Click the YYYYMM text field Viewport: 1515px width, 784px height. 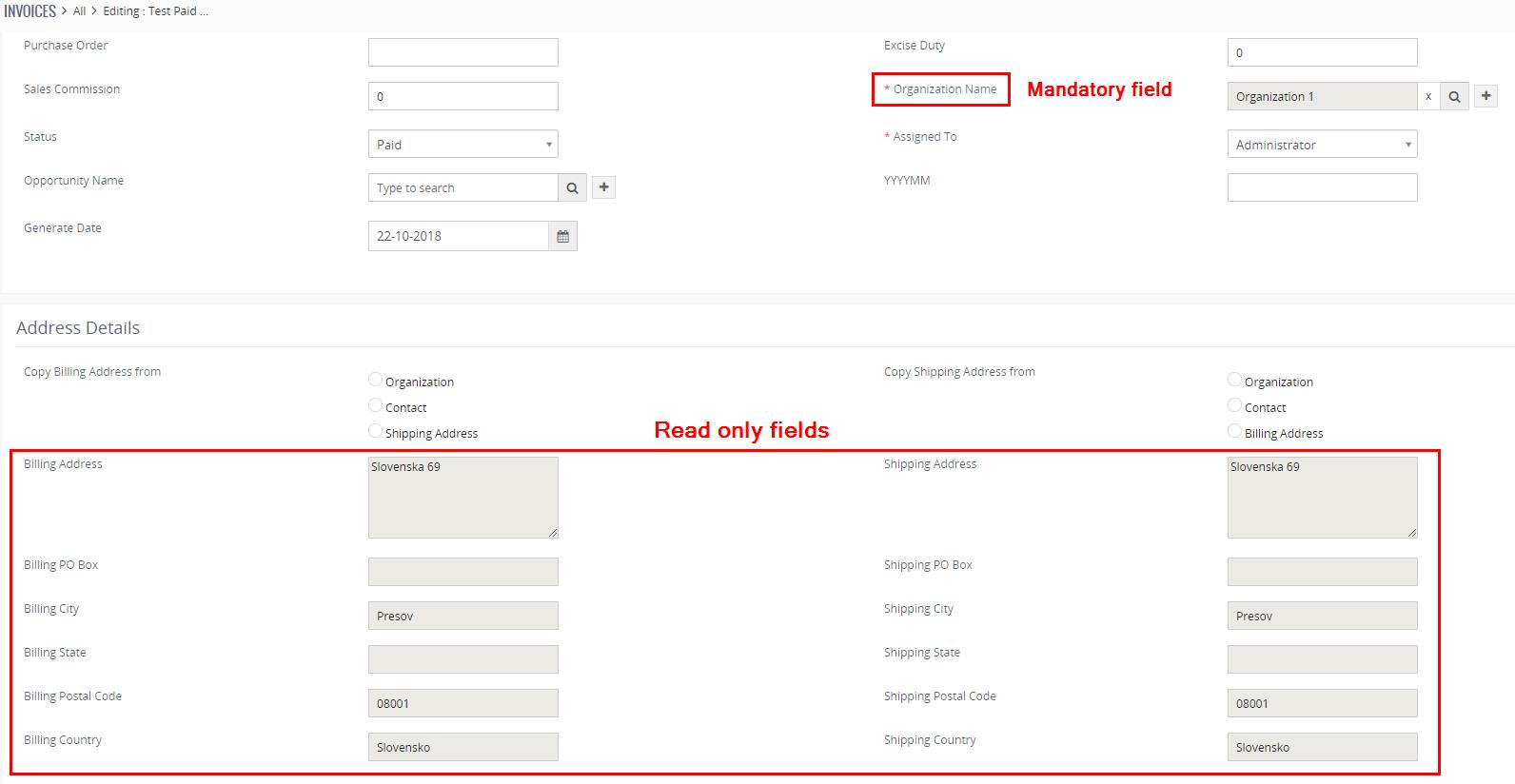[x=1322, y=187]
